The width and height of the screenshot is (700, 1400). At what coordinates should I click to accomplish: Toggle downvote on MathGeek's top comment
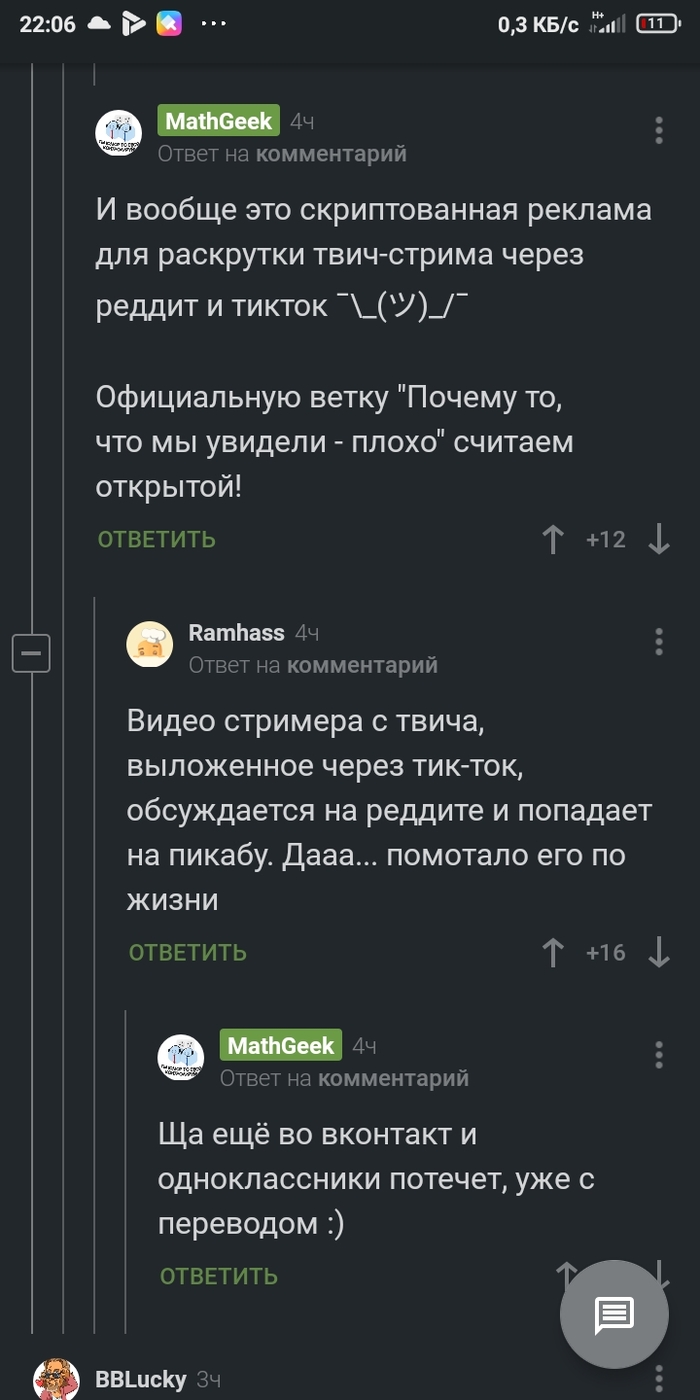pyautogui.click(x=658, y=539)
